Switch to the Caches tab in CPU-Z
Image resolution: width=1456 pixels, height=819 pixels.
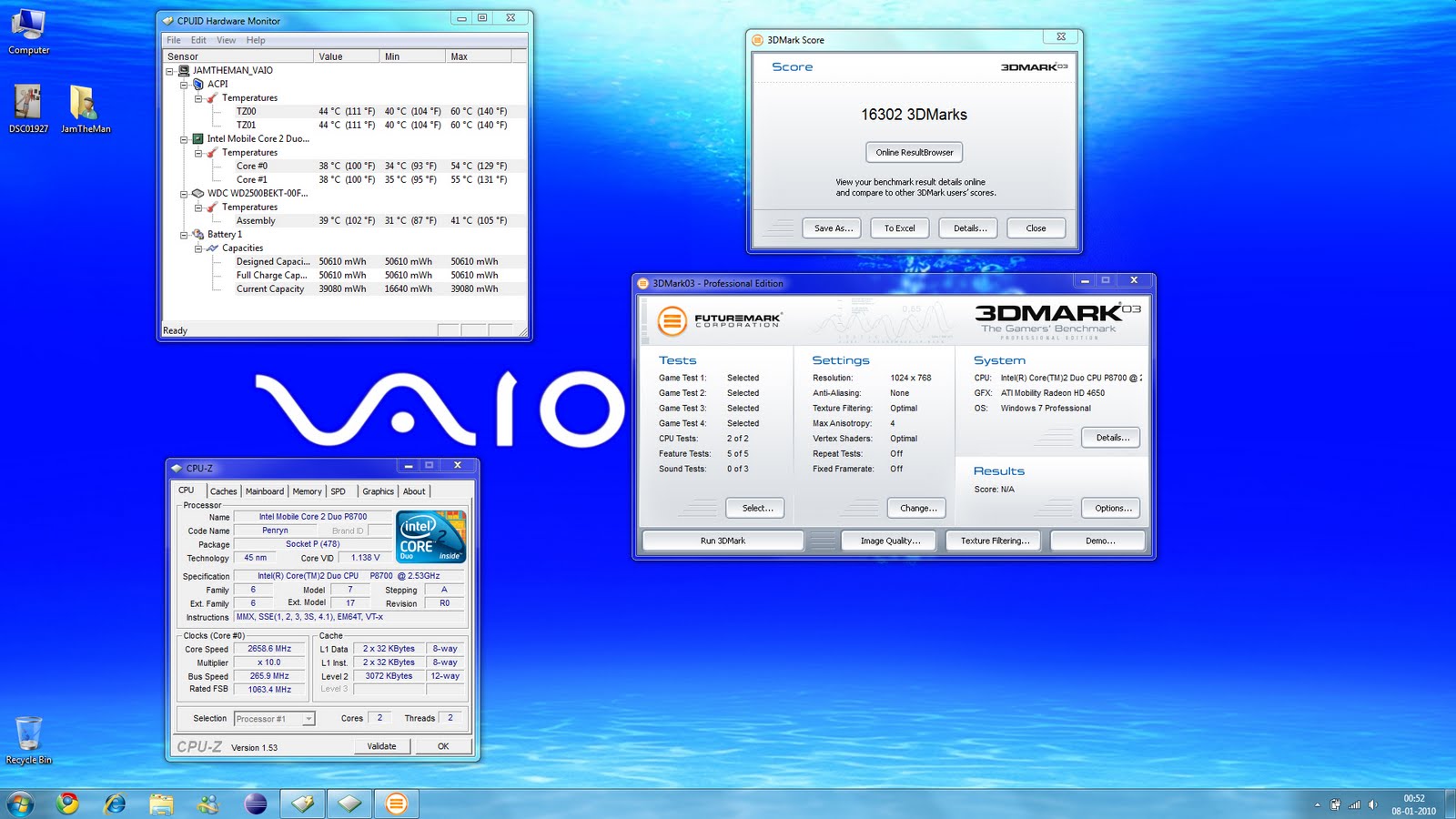point(224,491)
